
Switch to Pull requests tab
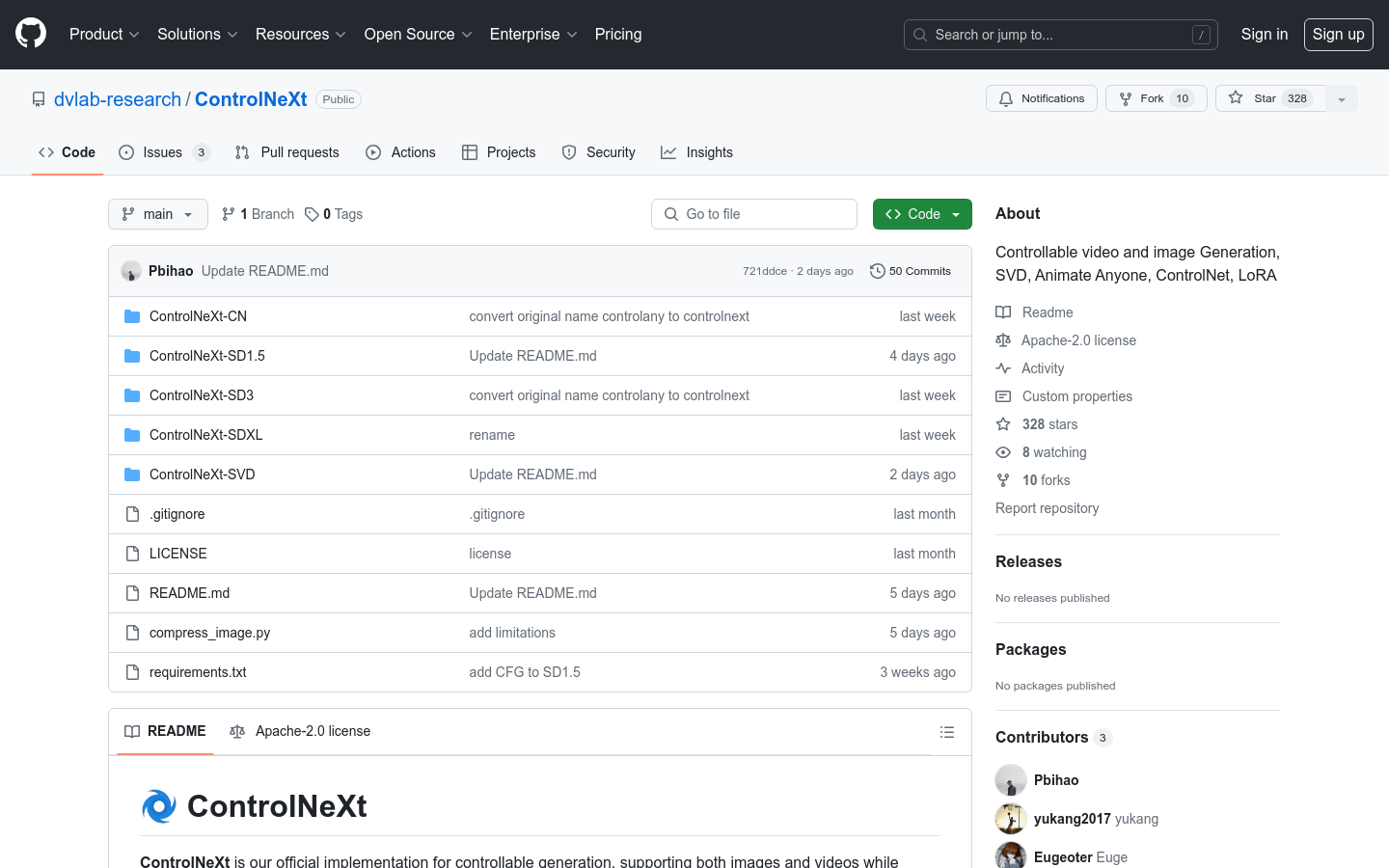[x=287, y=152]
